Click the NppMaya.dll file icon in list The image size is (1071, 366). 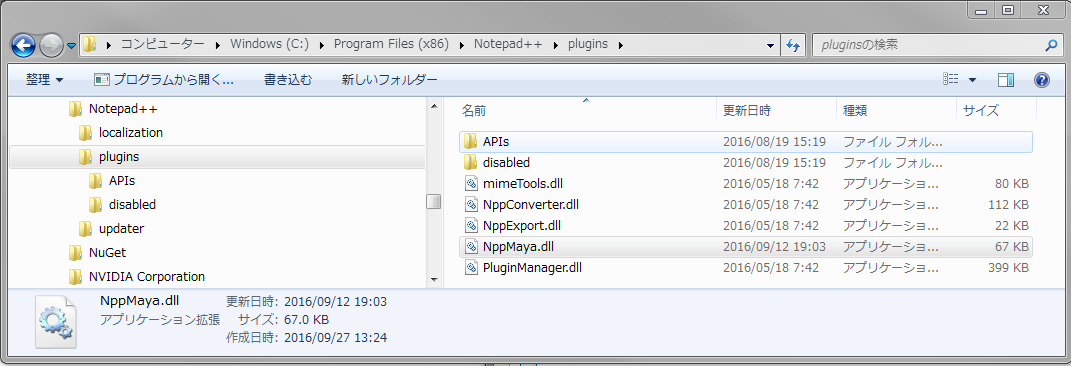tap(471, 247)
